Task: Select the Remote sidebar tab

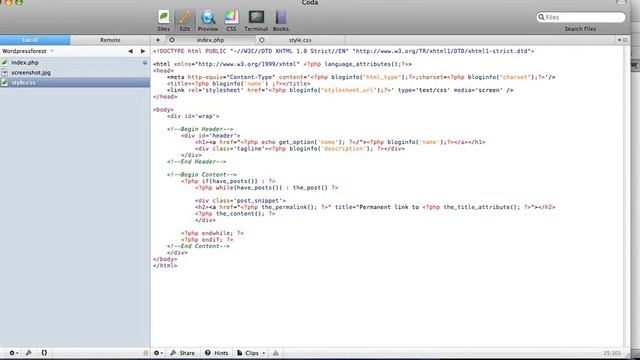Action: (110, 40)
